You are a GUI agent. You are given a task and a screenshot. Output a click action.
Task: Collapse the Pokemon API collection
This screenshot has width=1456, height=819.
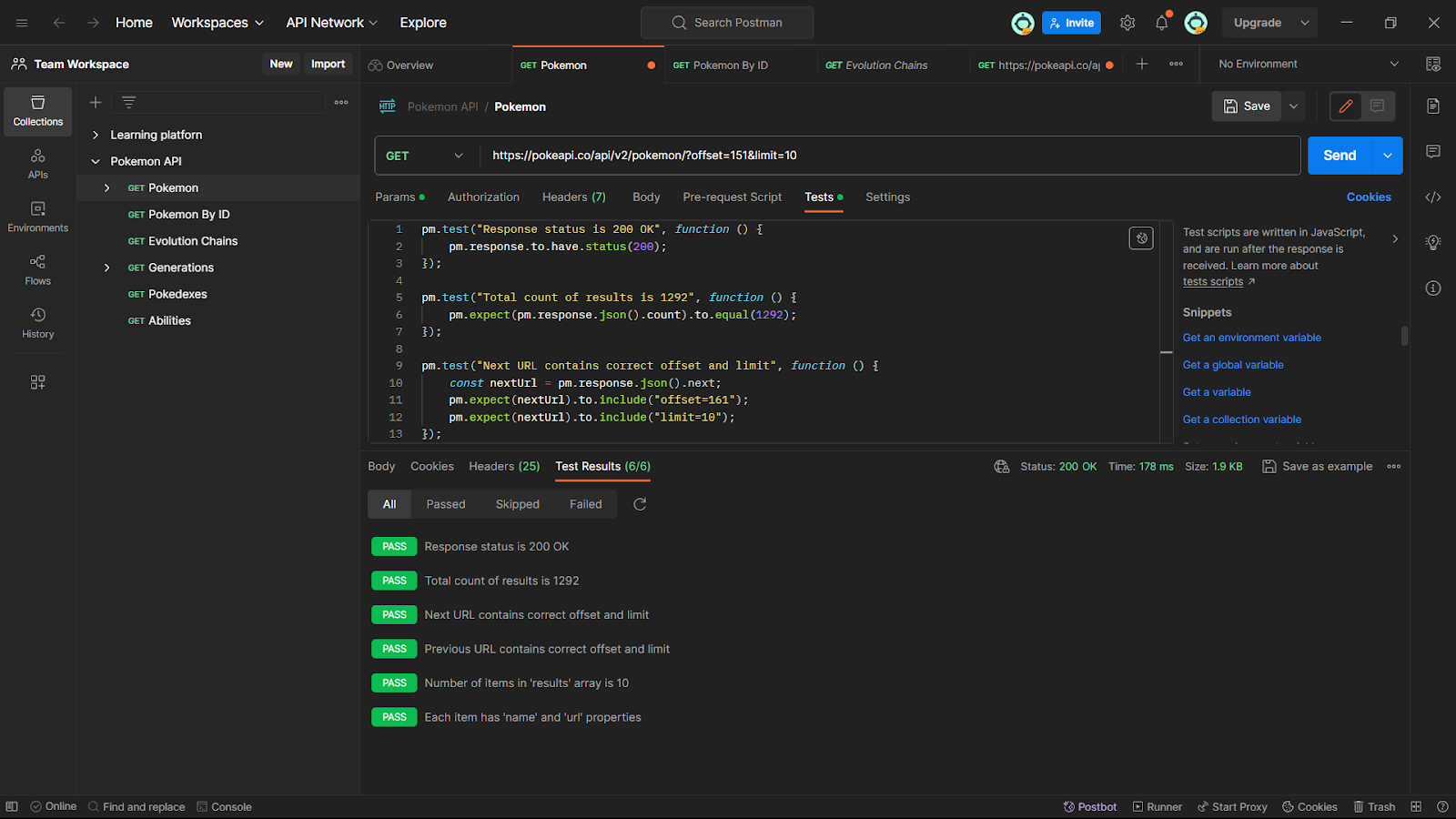coord(96,161)
